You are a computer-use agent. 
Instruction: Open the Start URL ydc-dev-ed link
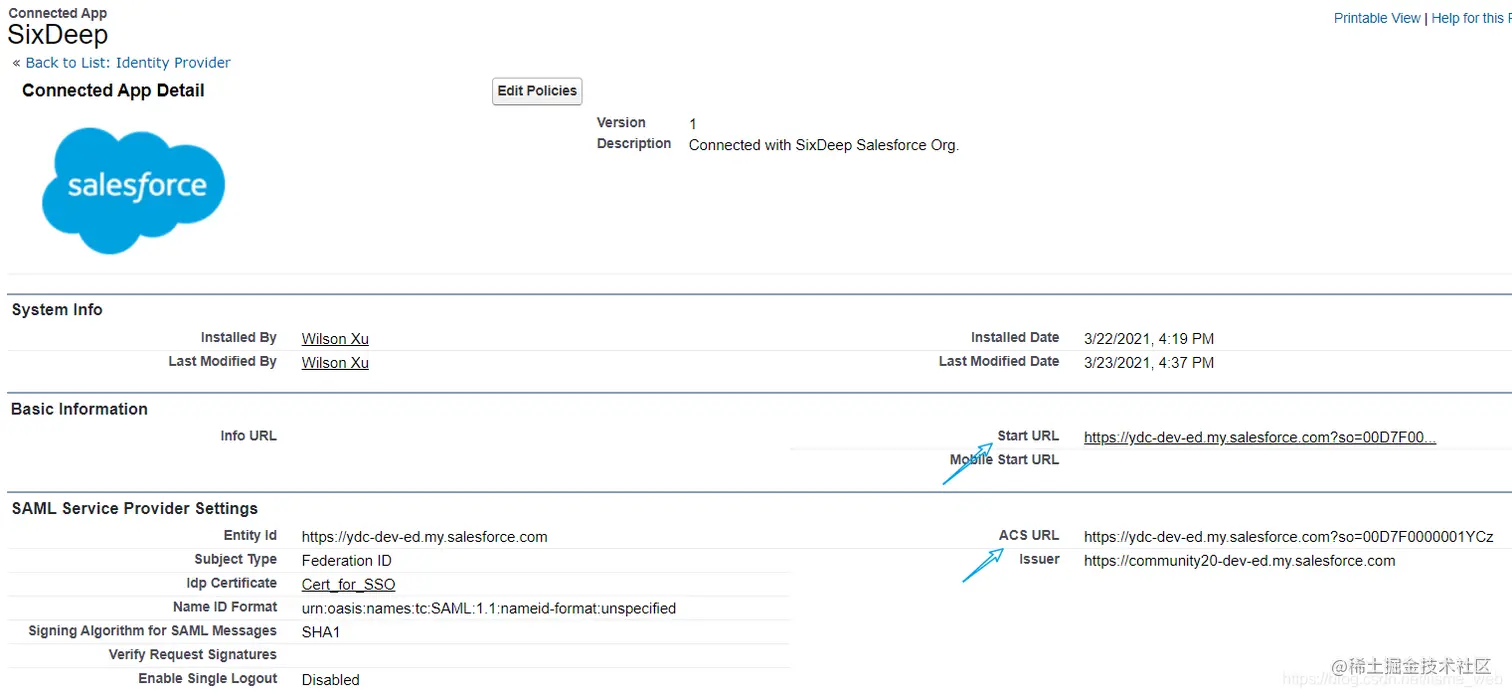(1260, 437)
